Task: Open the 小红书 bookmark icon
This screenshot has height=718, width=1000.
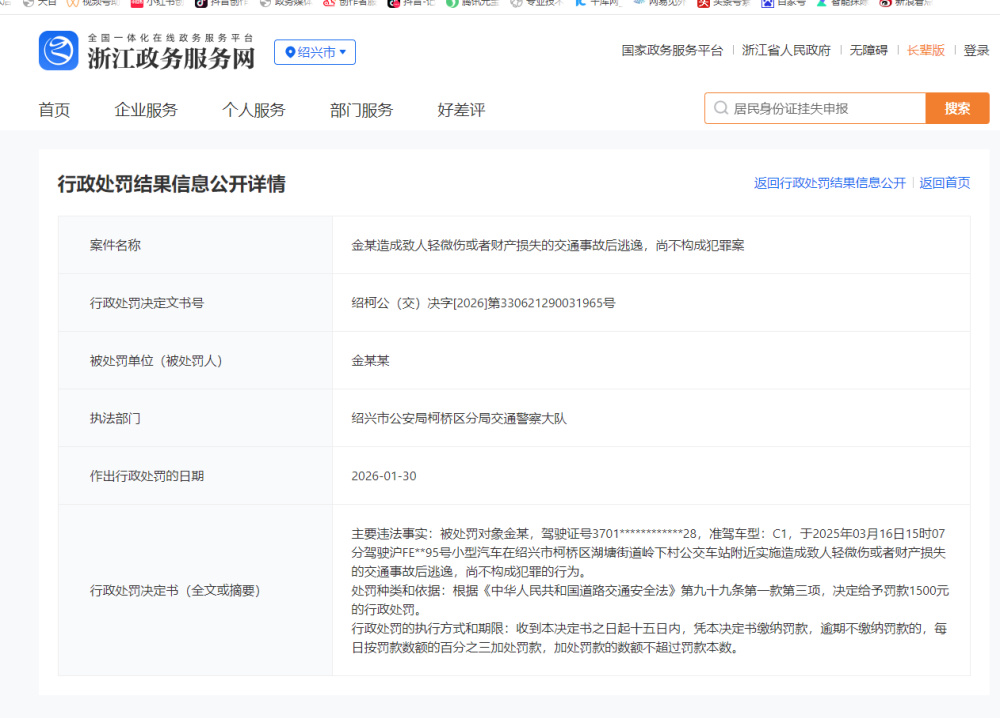Action: click(137, 3)
